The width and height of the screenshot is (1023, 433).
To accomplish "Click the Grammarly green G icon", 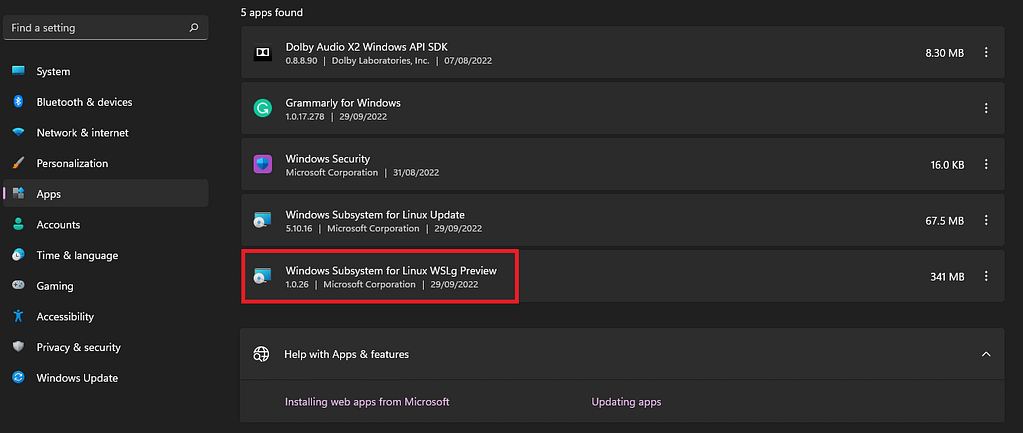I will pos(262,109).
